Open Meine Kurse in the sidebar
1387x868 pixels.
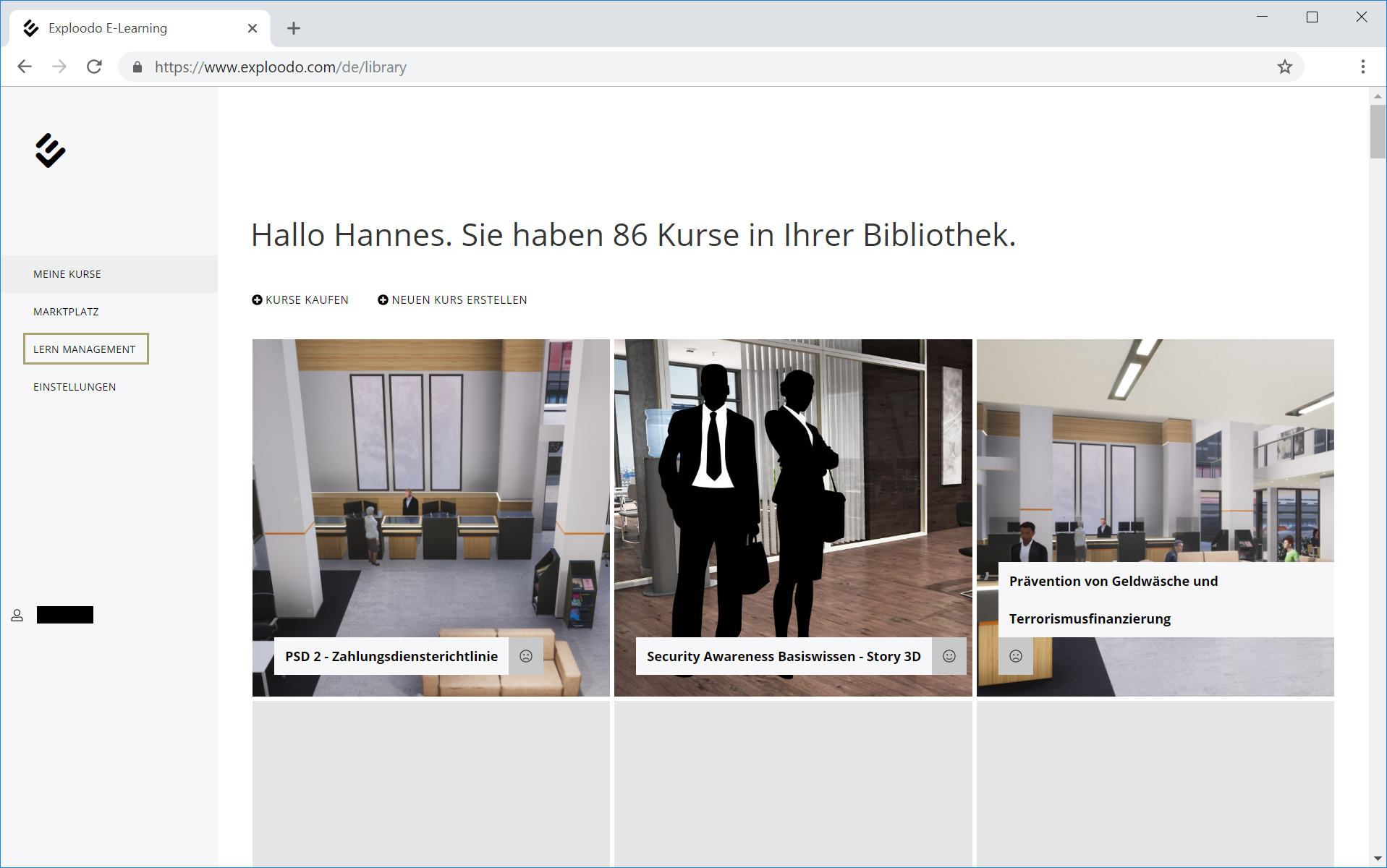pos(67,274)
